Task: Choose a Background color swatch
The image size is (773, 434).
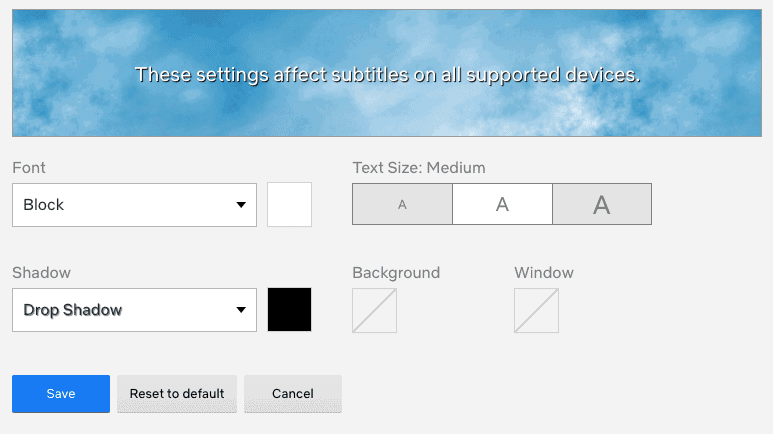Action: pos(374,311)
